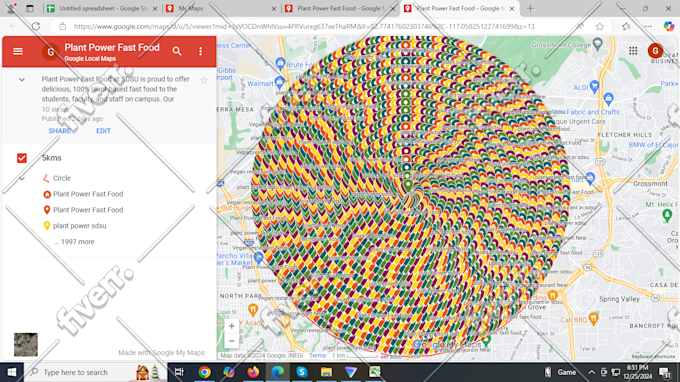Collapse the map description chevron

22,79
